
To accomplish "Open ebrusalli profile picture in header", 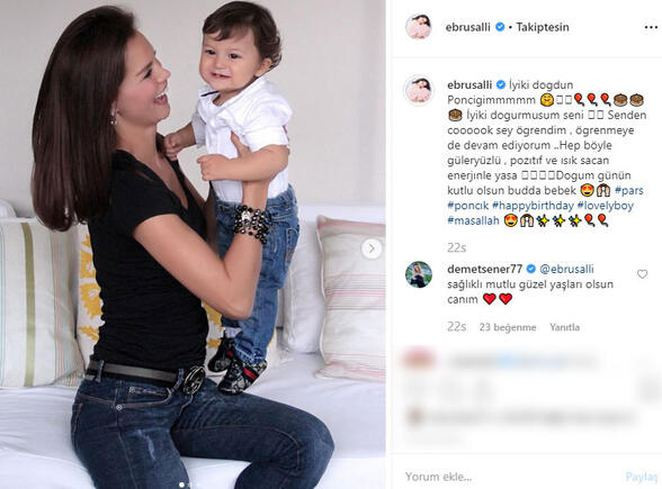I will [418, 27].
